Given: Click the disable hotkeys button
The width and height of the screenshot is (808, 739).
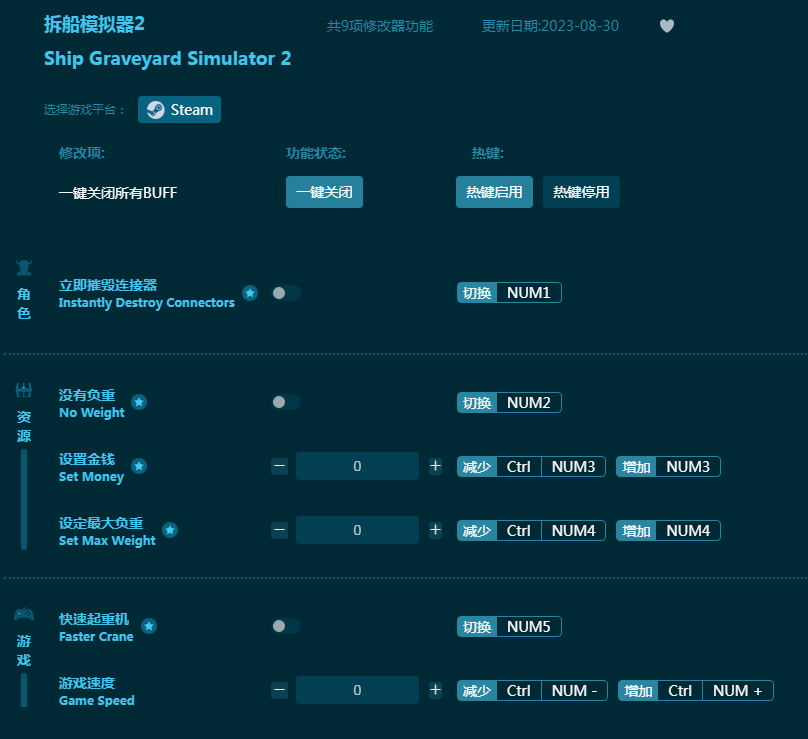Looking at the screenshot, I should pyautogui.click(x=581, y=192).
